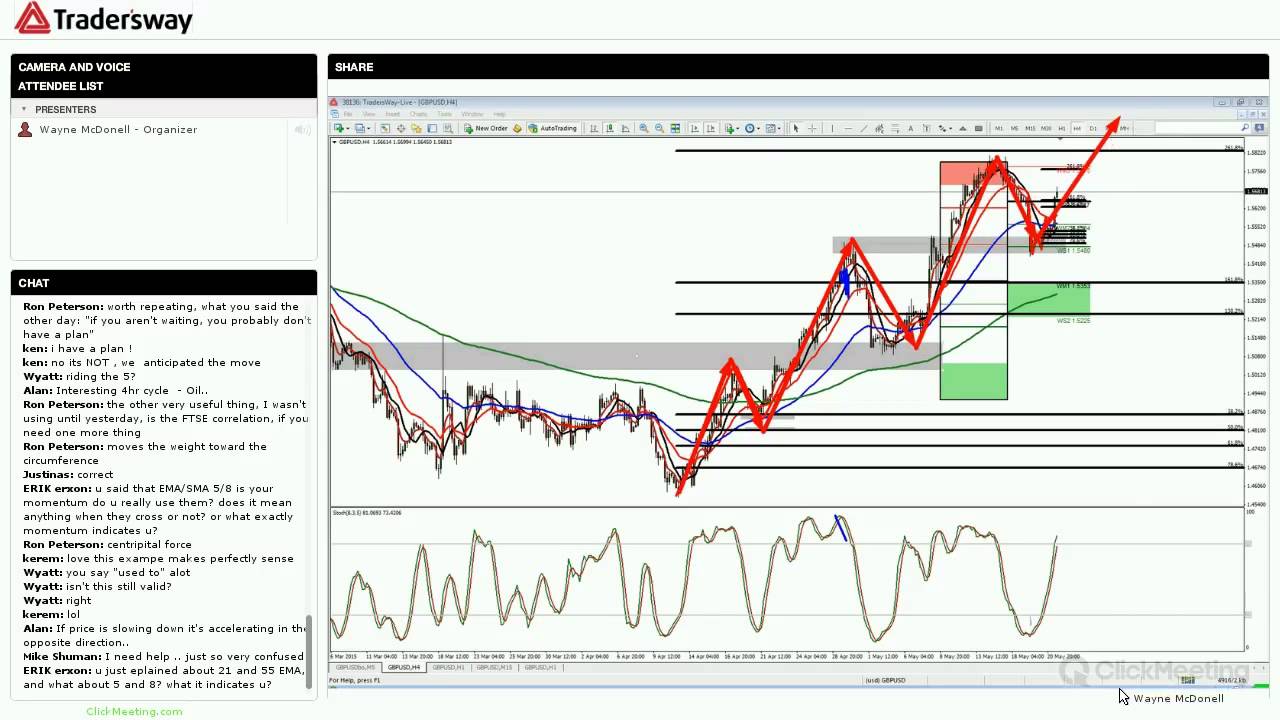
Task: Open the Tools menu
Action: pos(444,114)
